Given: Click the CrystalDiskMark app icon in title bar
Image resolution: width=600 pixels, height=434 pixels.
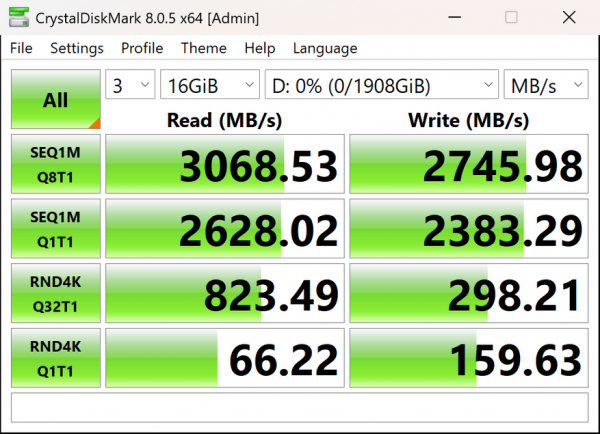Looking at the screenshot, I should [19, 18].
